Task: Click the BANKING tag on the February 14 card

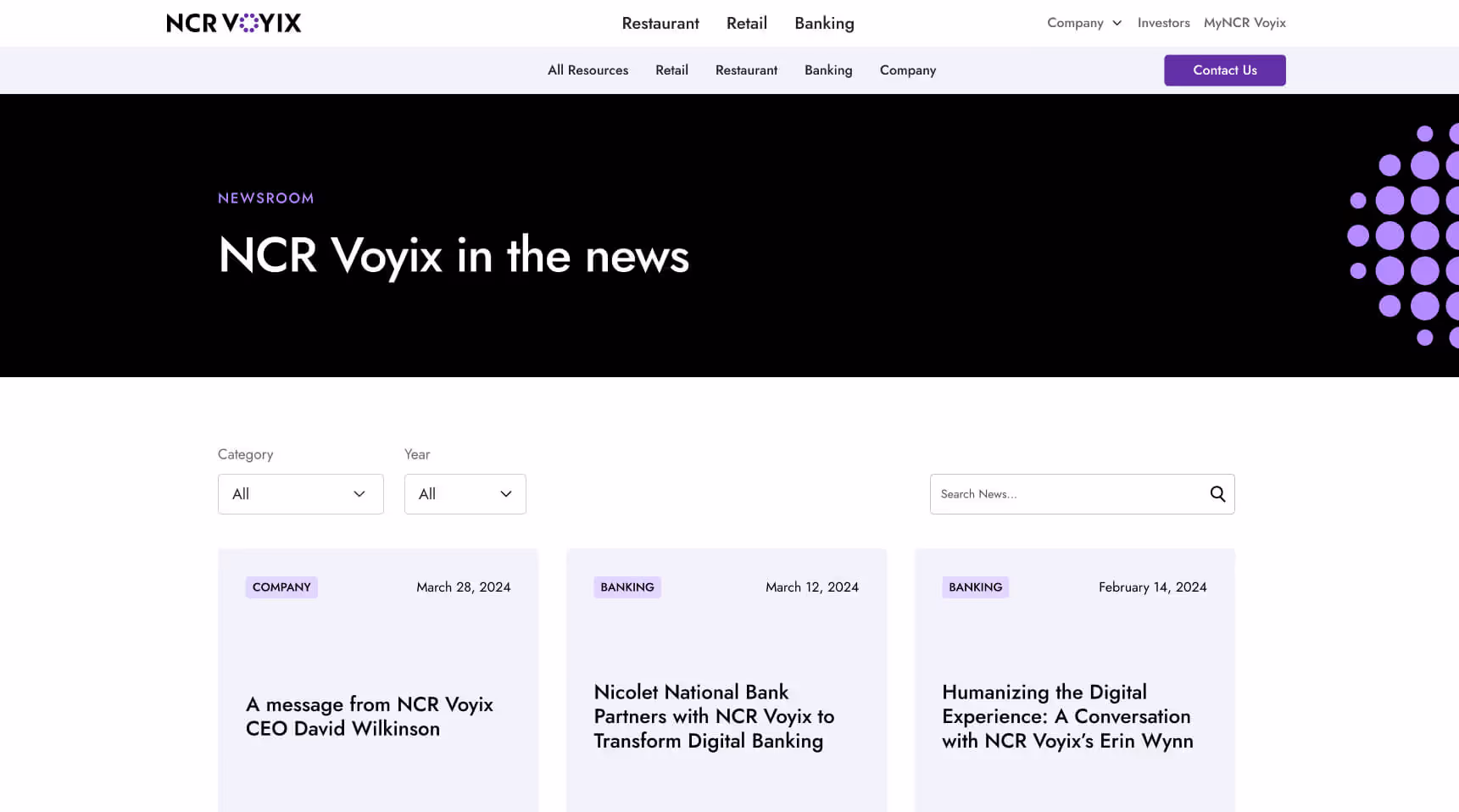Action: tap(975, 587)
